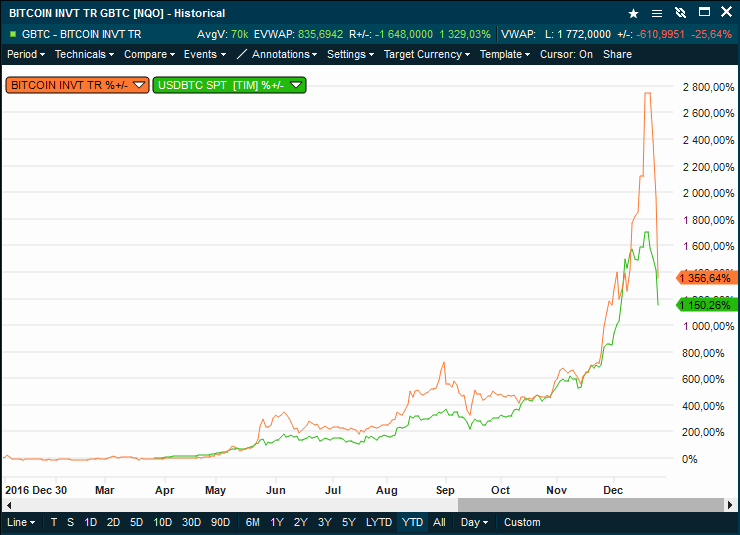Click the unlink chain icon in title bar
The width and height of the screenshot is (740, 535).
click(x=680, y=13)
